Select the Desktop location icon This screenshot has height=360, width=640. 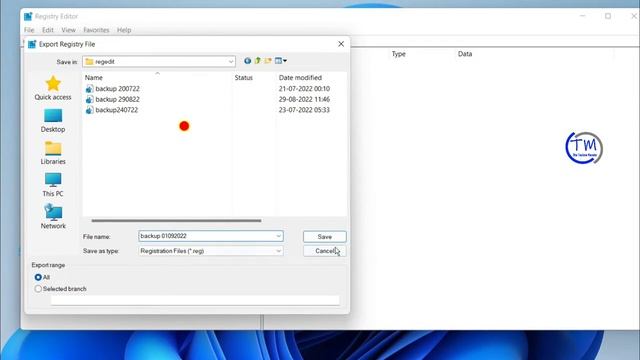pos(53,116)
